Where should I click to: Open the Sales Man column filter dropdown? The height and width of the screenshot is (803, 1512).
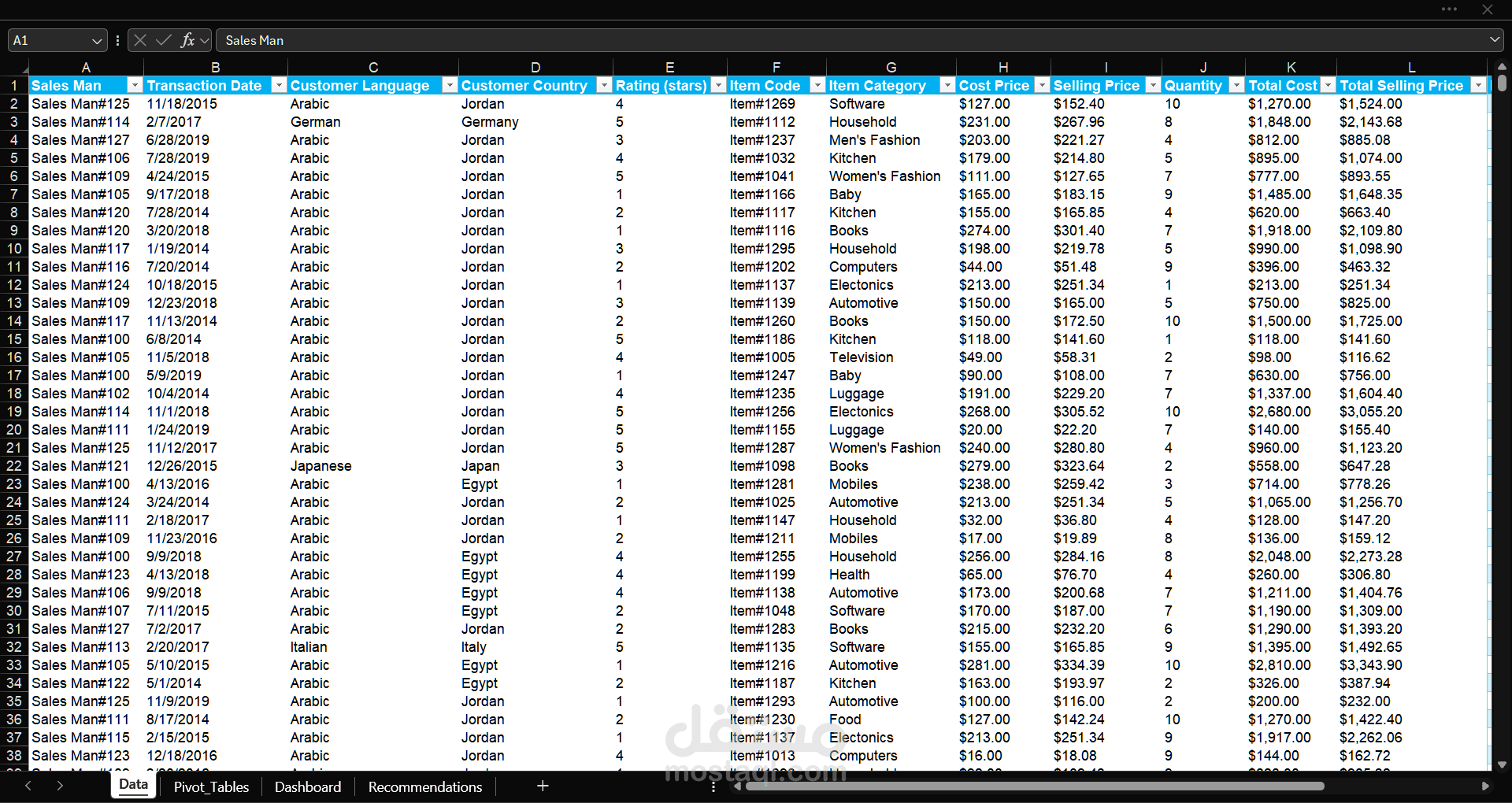[135, 85]
